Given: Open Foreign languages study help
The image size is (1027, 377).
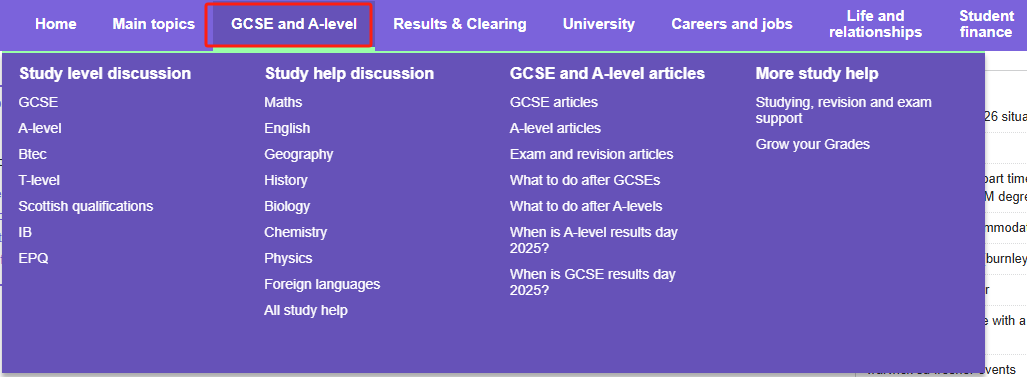Looking at the screenshot, I should [x=322, y=284].
